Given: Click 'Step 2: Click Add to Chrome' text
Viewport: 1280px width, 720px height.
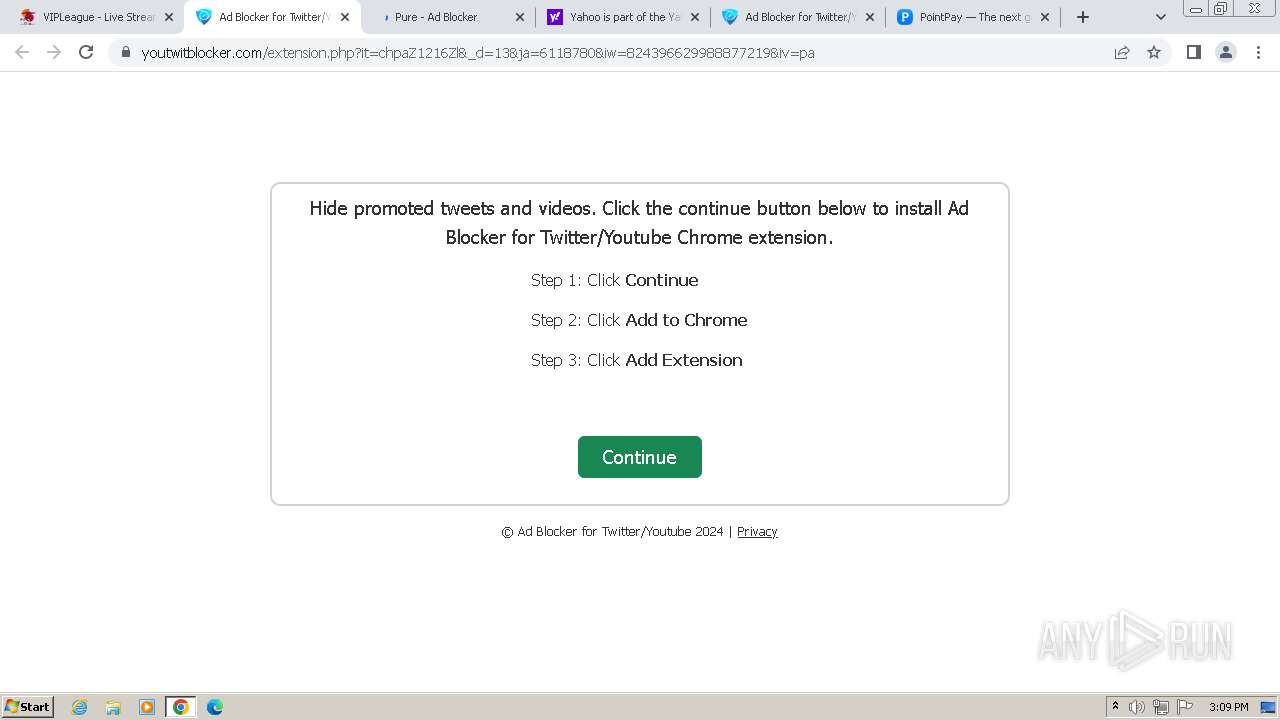Looking at the screenshot, I should (639, 320).
